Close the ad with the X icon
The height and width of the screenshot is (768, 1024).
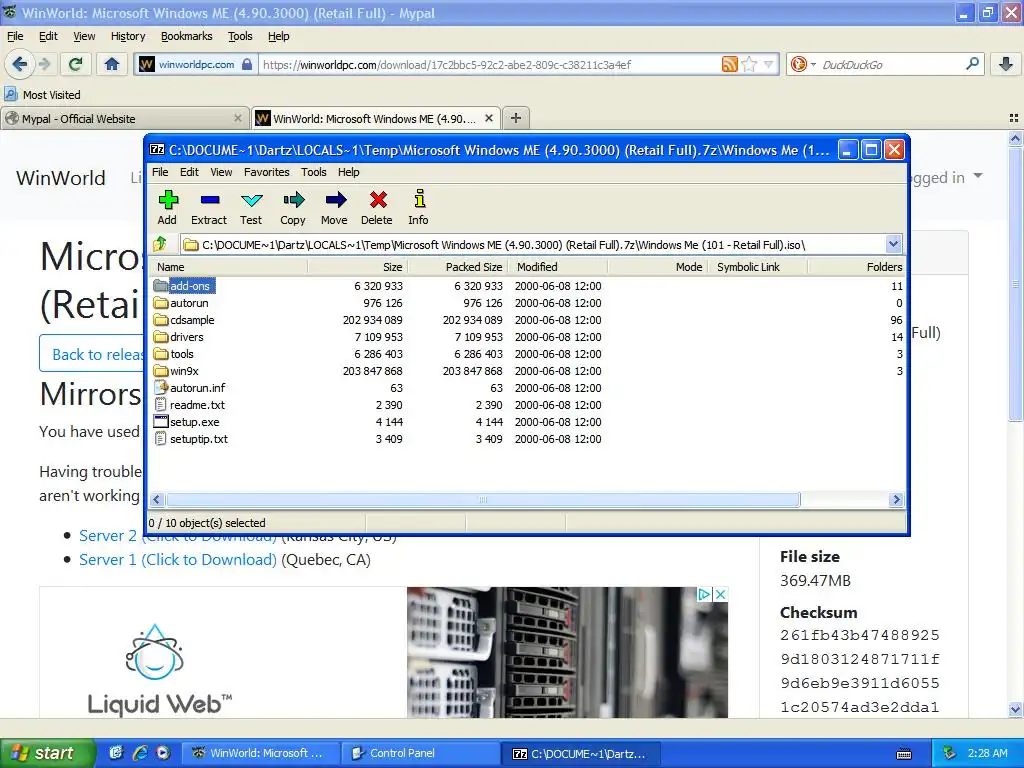tap(720, 594)
